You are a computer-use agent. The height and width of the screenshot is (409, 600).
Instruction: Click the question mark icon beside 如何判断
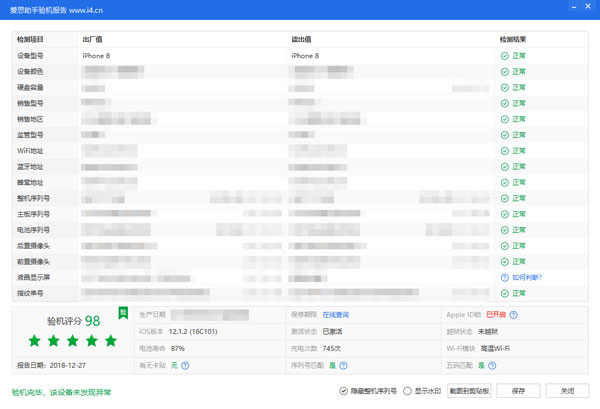505,277
